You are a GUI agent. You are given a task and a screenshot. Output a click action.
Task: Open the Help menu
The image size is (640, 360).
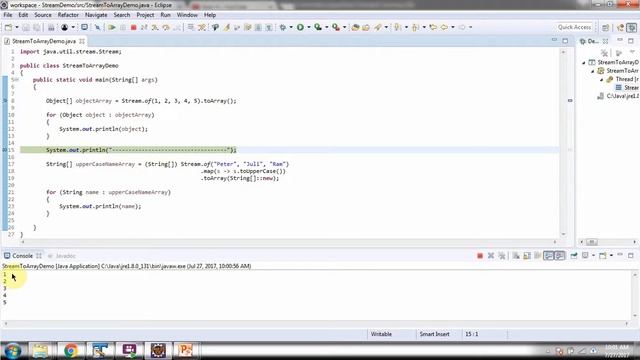click(210, 15)
